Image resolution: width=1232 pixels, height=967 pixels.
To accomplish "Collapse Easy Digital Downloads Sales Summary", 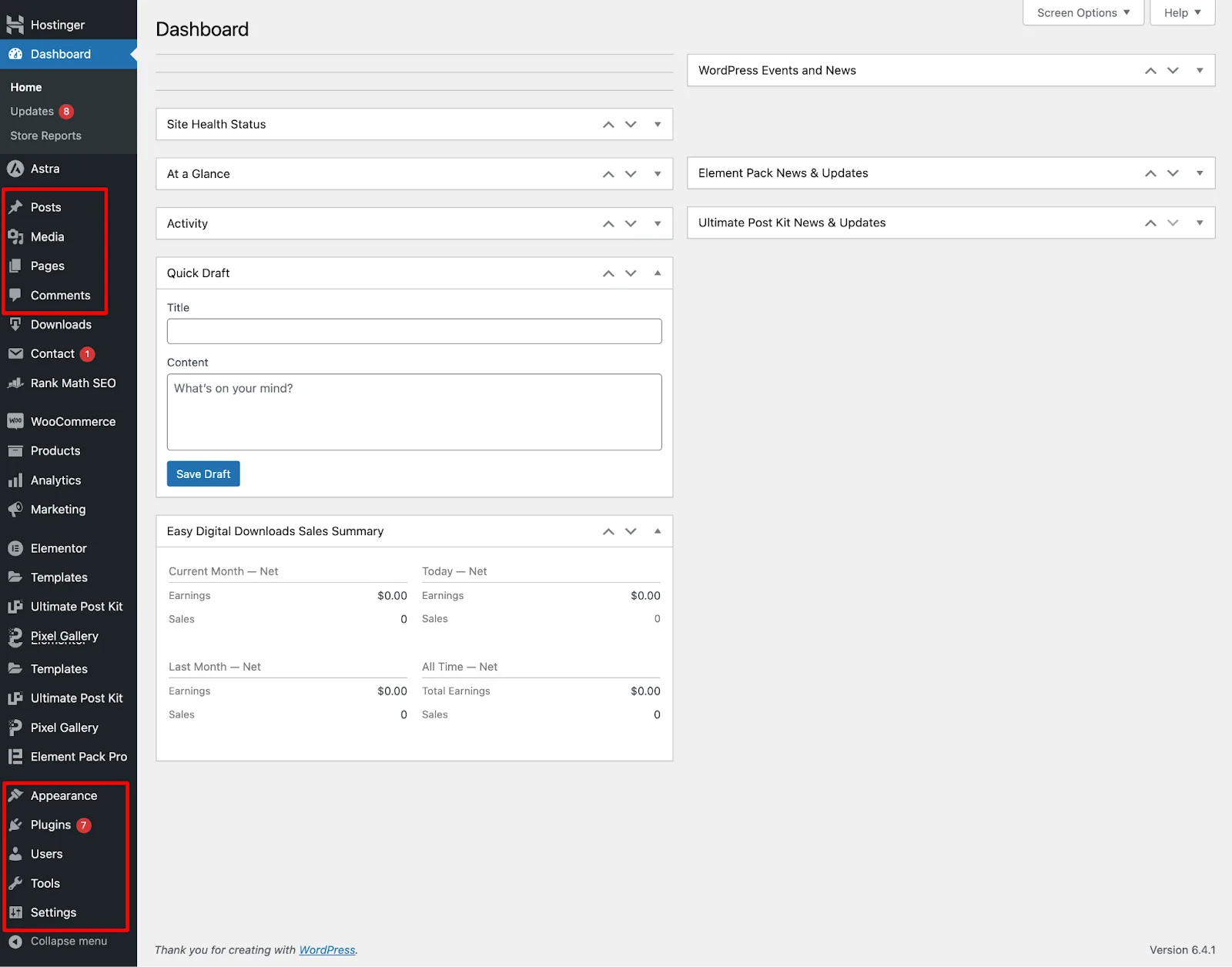I will [x=658, y=531].
